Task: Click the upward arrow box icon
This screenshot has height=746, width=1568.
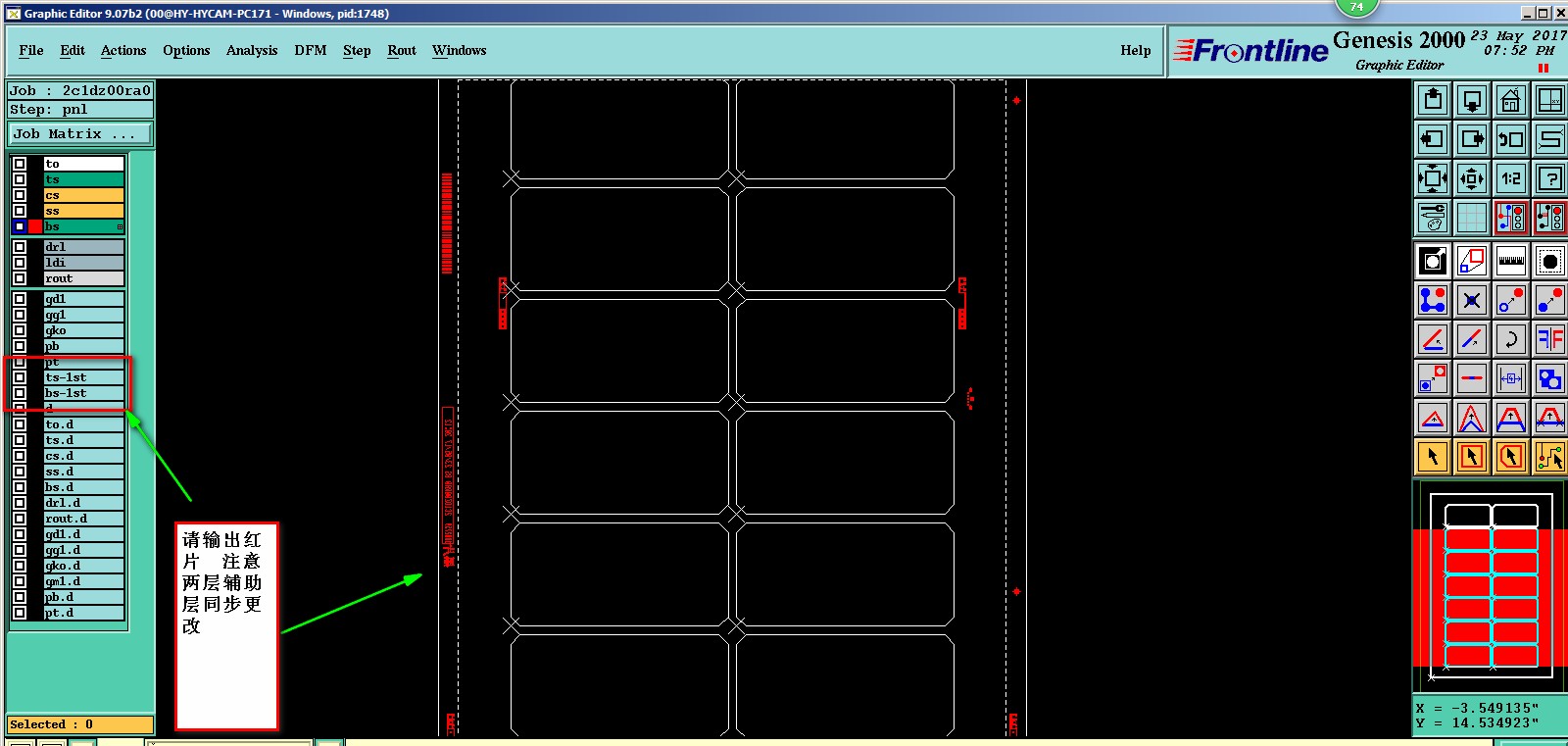Action: (1433, 100)
